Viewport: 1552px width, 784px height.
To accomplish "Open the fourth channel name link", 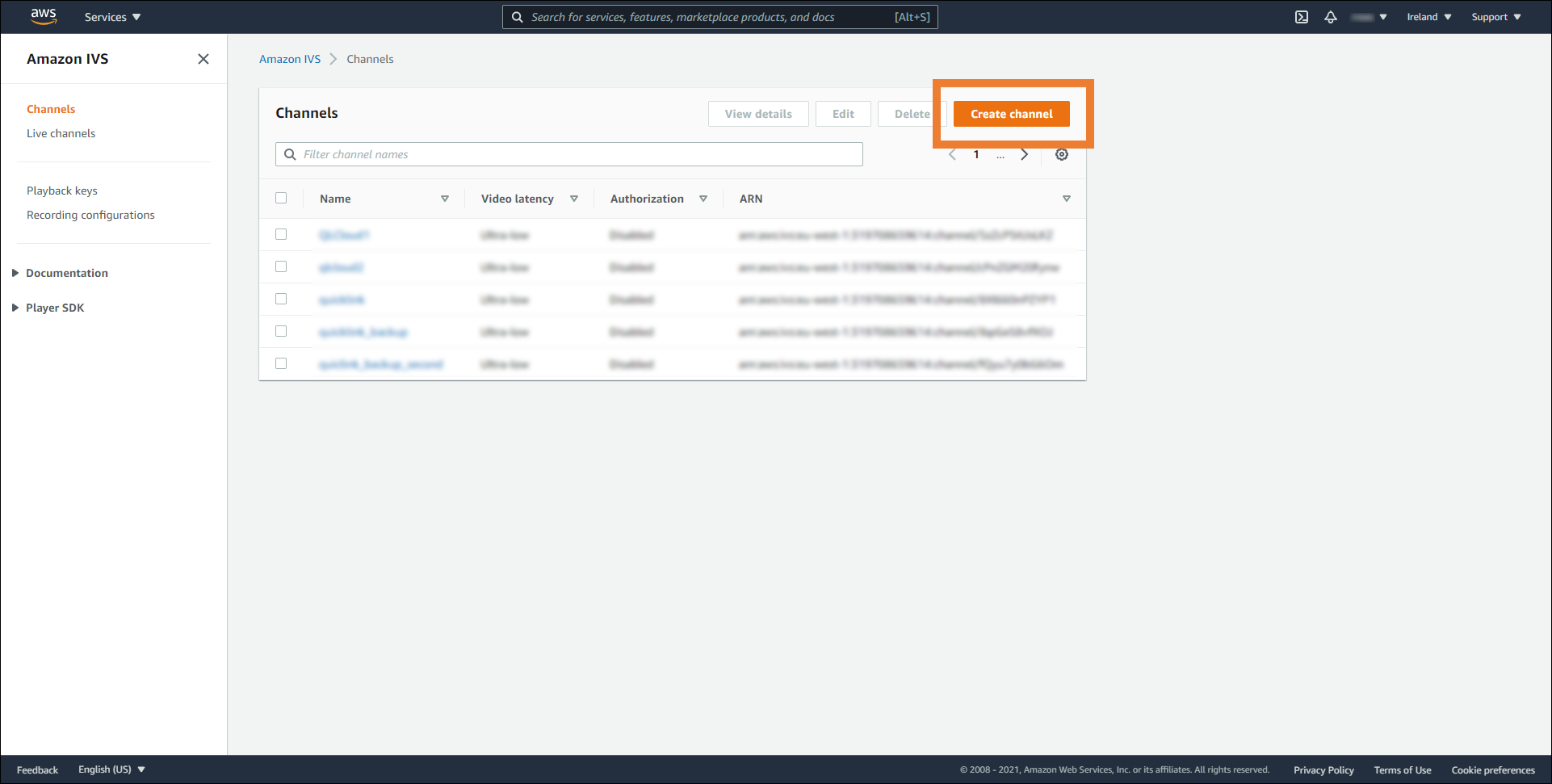I will point(363,332).
